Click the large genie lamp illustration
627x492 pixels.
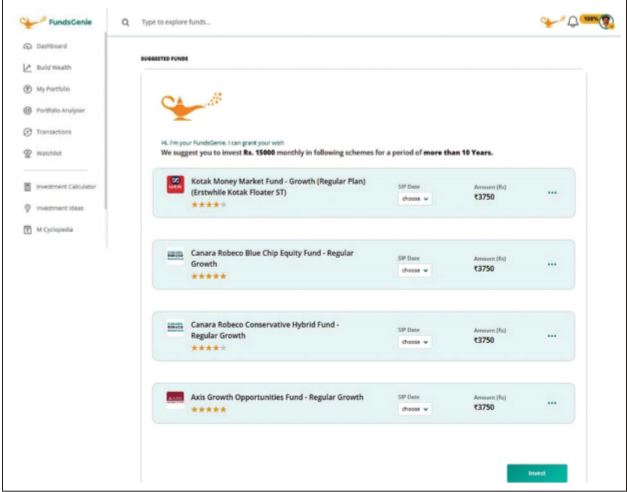(x=191, y=106)
